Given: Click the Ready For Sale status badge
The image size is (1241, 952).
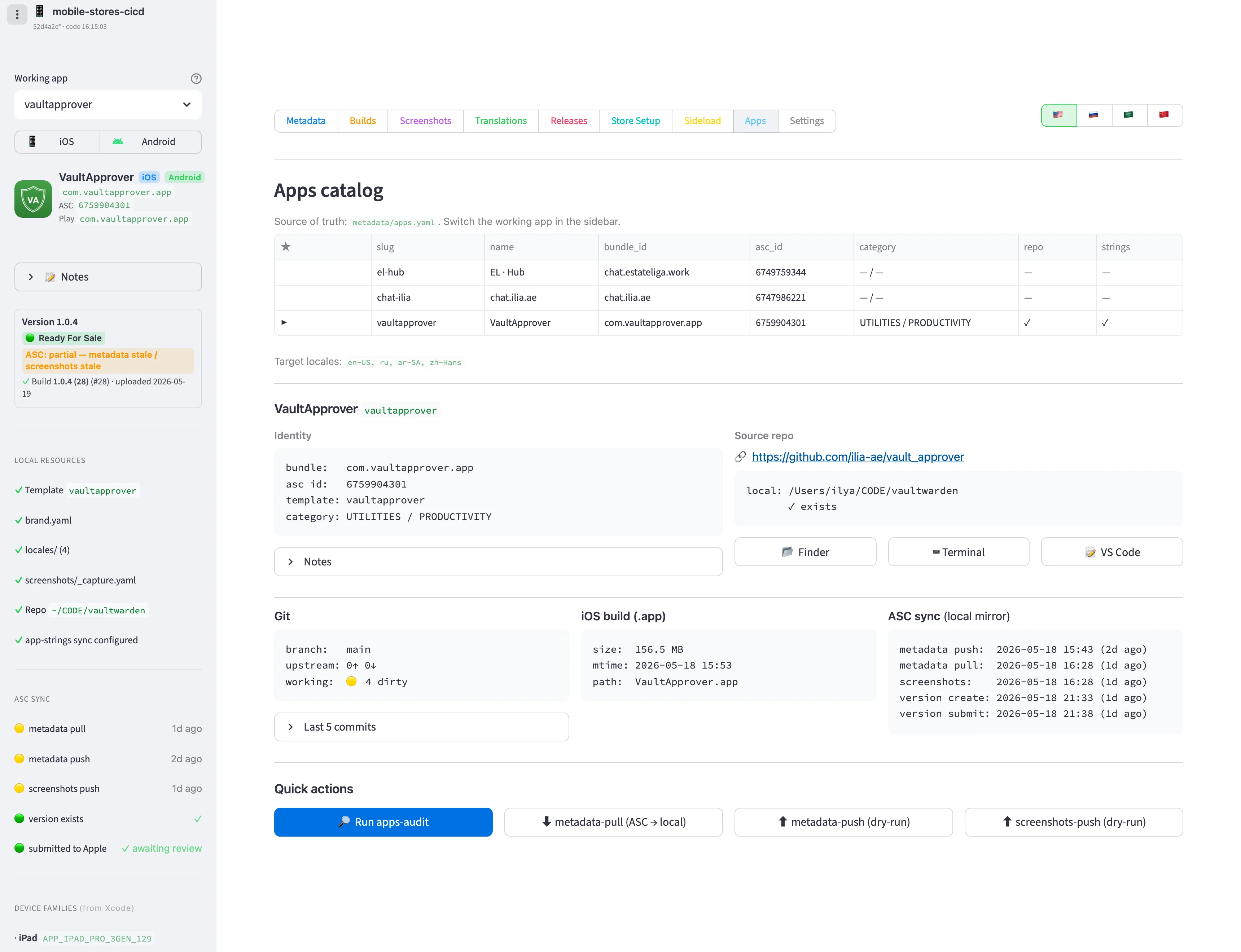Looking at the screenshot, I should [x=63, y=338].
